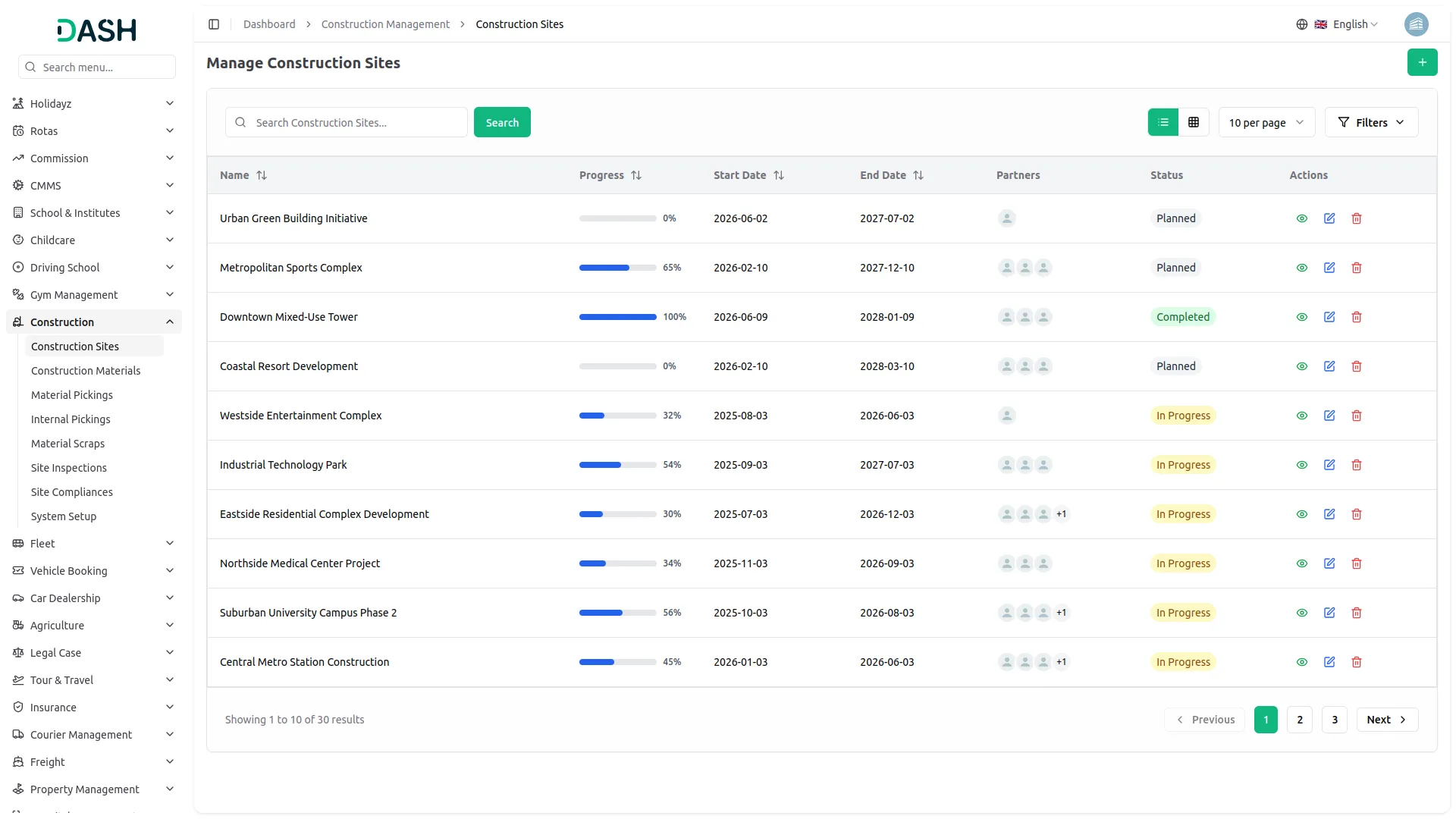Edit Downtown Mixed-Use Tower site
Screen dimensions: 1456x819
tap(1329, 317)
